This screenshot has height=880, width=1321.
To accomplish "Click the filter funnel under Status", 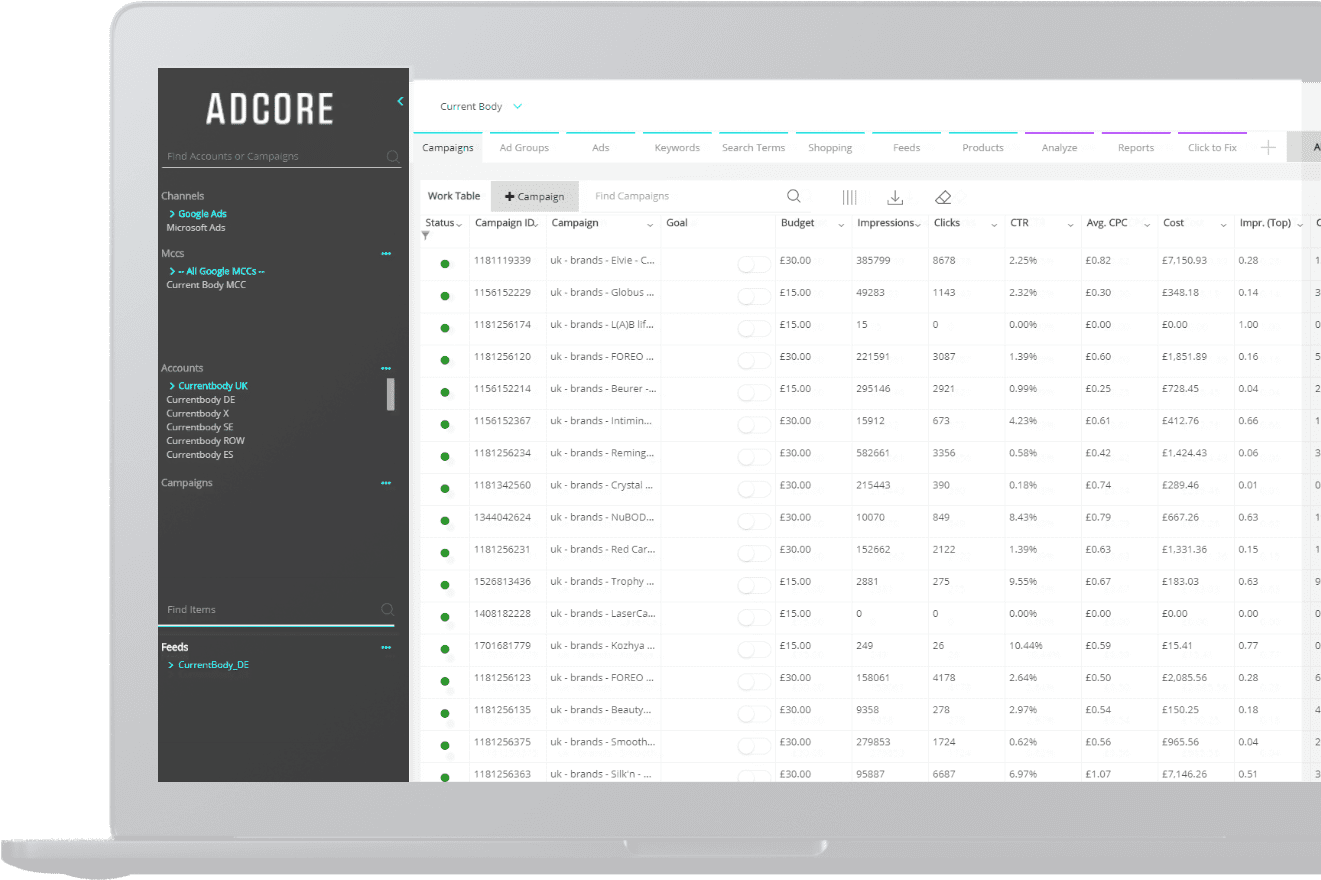I will point(426,236).
